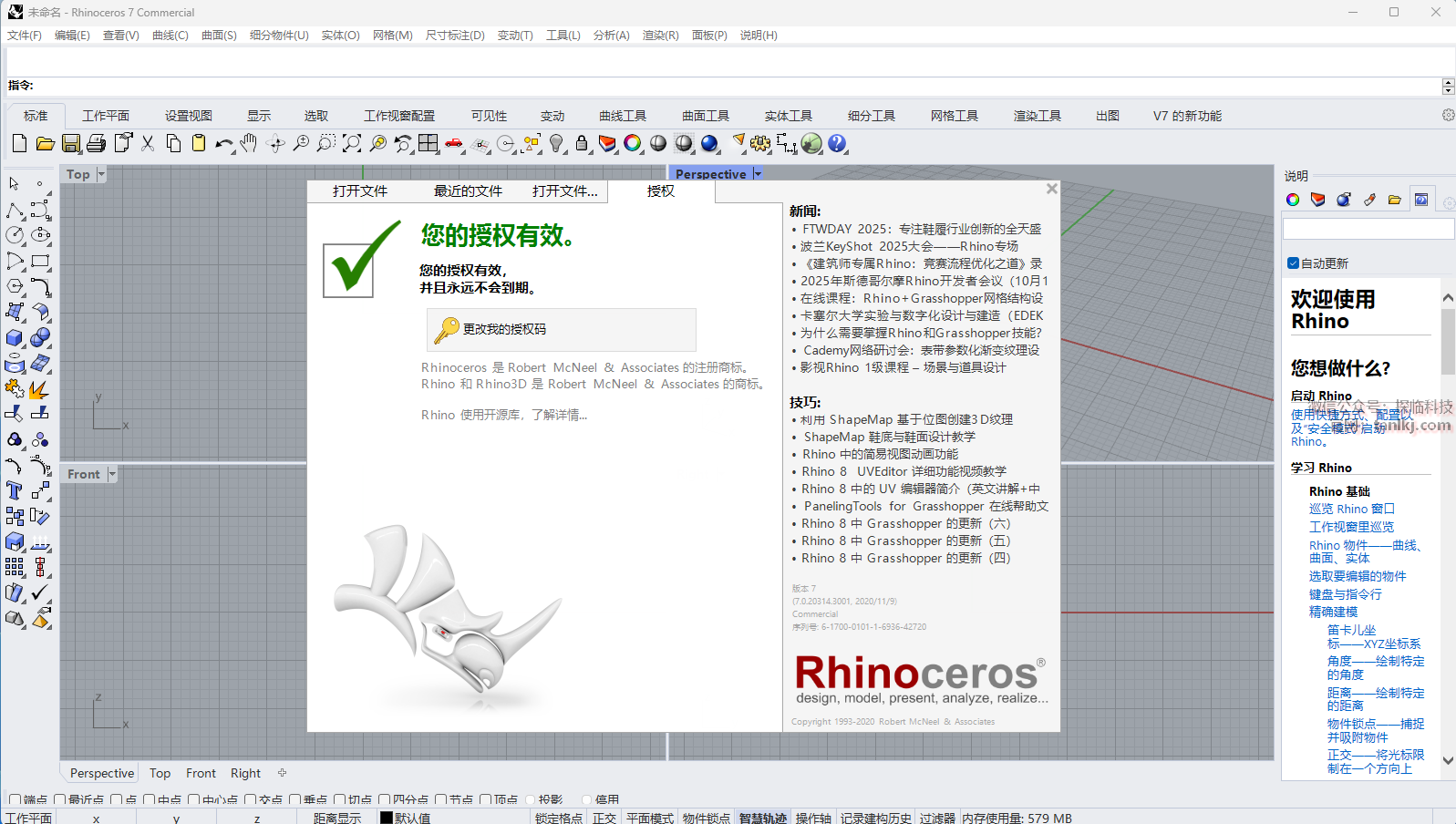Screen dimensions: 1456x824
Task: Click the Save file icon in toolbar
Action: (71, 144)
